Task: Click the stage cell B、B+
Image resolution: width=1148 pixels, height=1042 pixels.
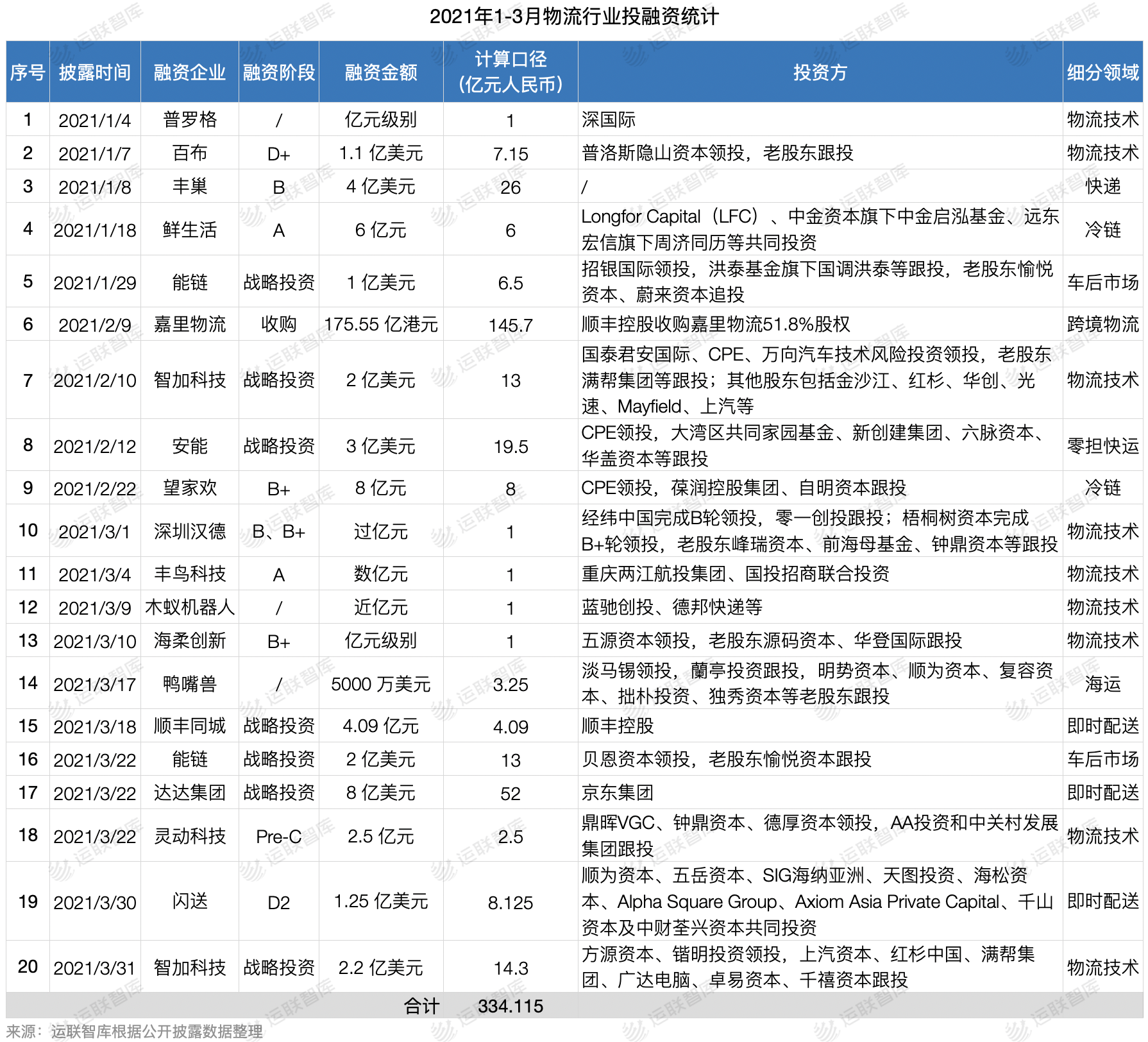Action: coord(279,532)
